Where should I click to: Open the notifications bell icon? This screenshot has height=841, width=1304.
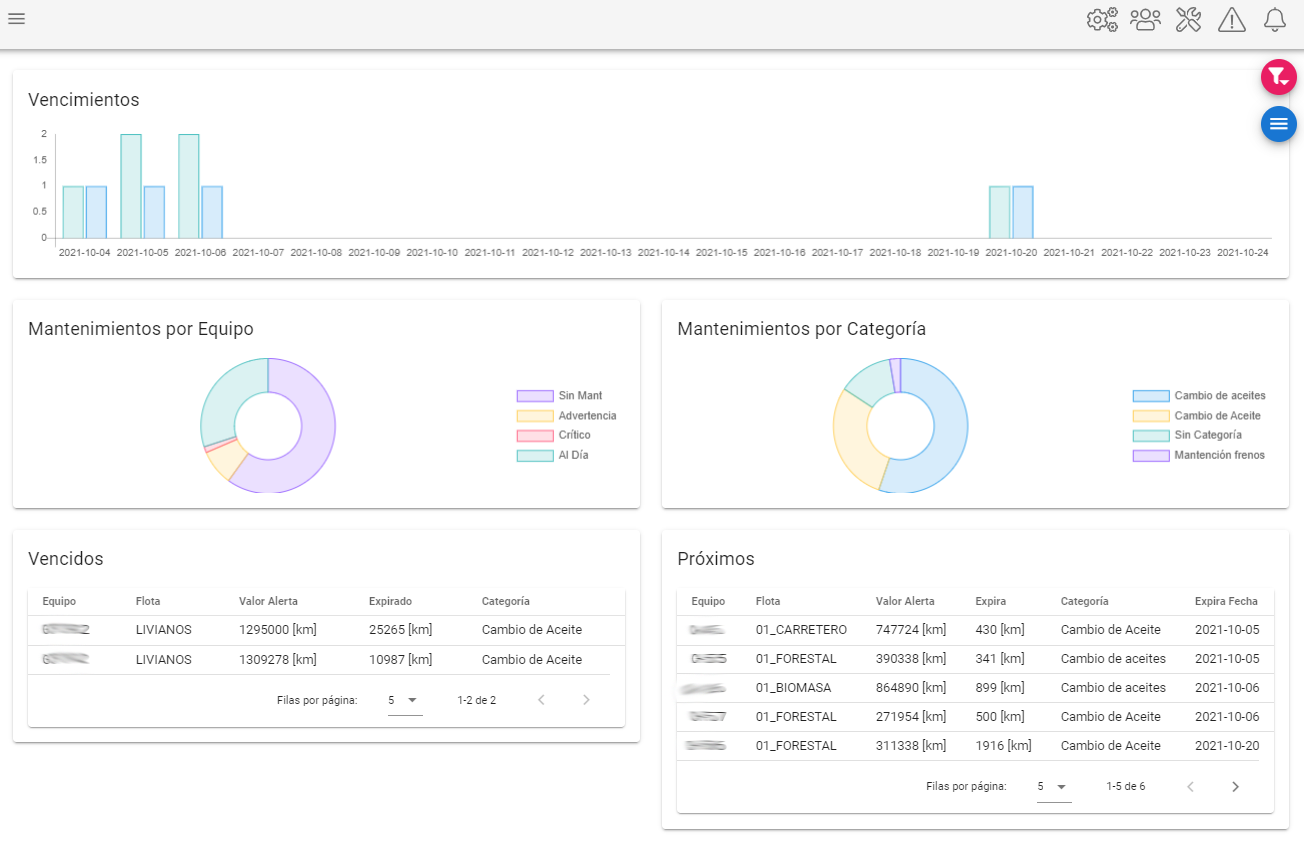coord(1274,19)
